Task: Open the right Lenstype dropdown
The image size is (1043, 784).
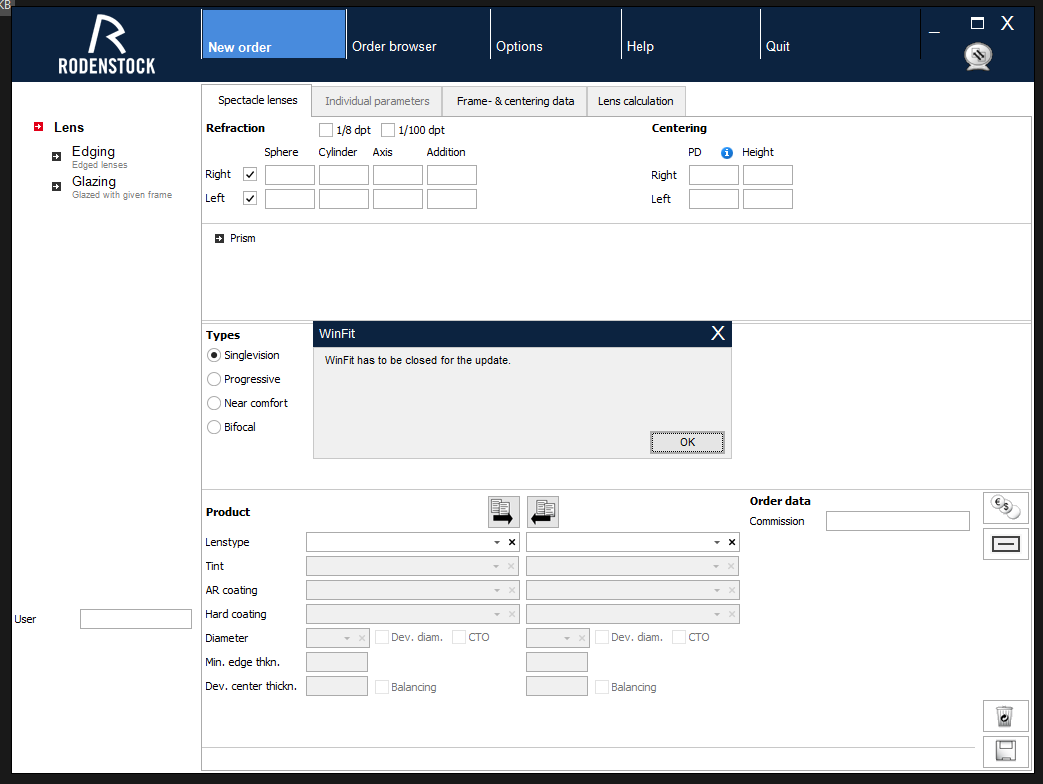Action: 716,542
